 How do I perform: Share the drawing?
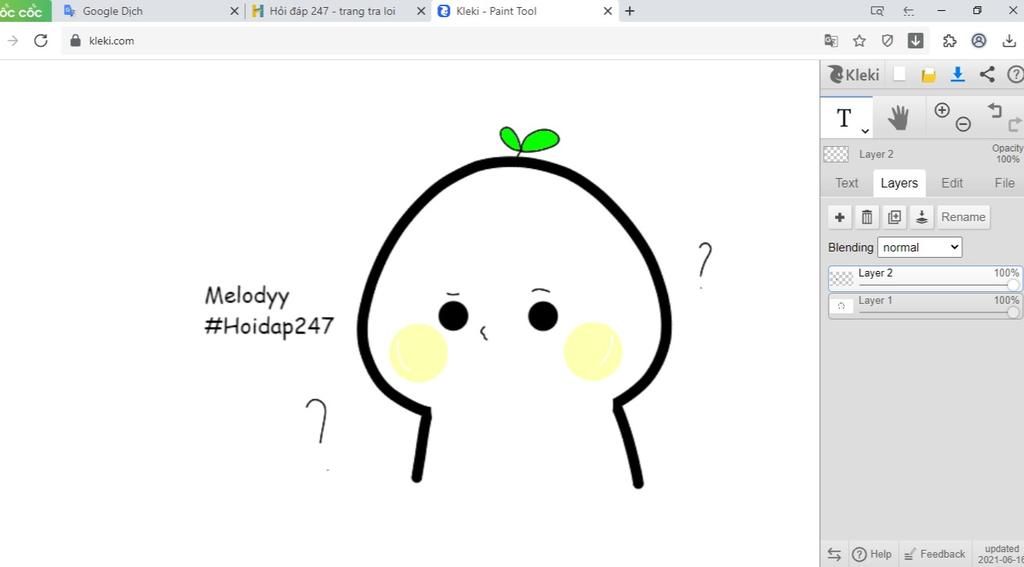coord(987,74)
